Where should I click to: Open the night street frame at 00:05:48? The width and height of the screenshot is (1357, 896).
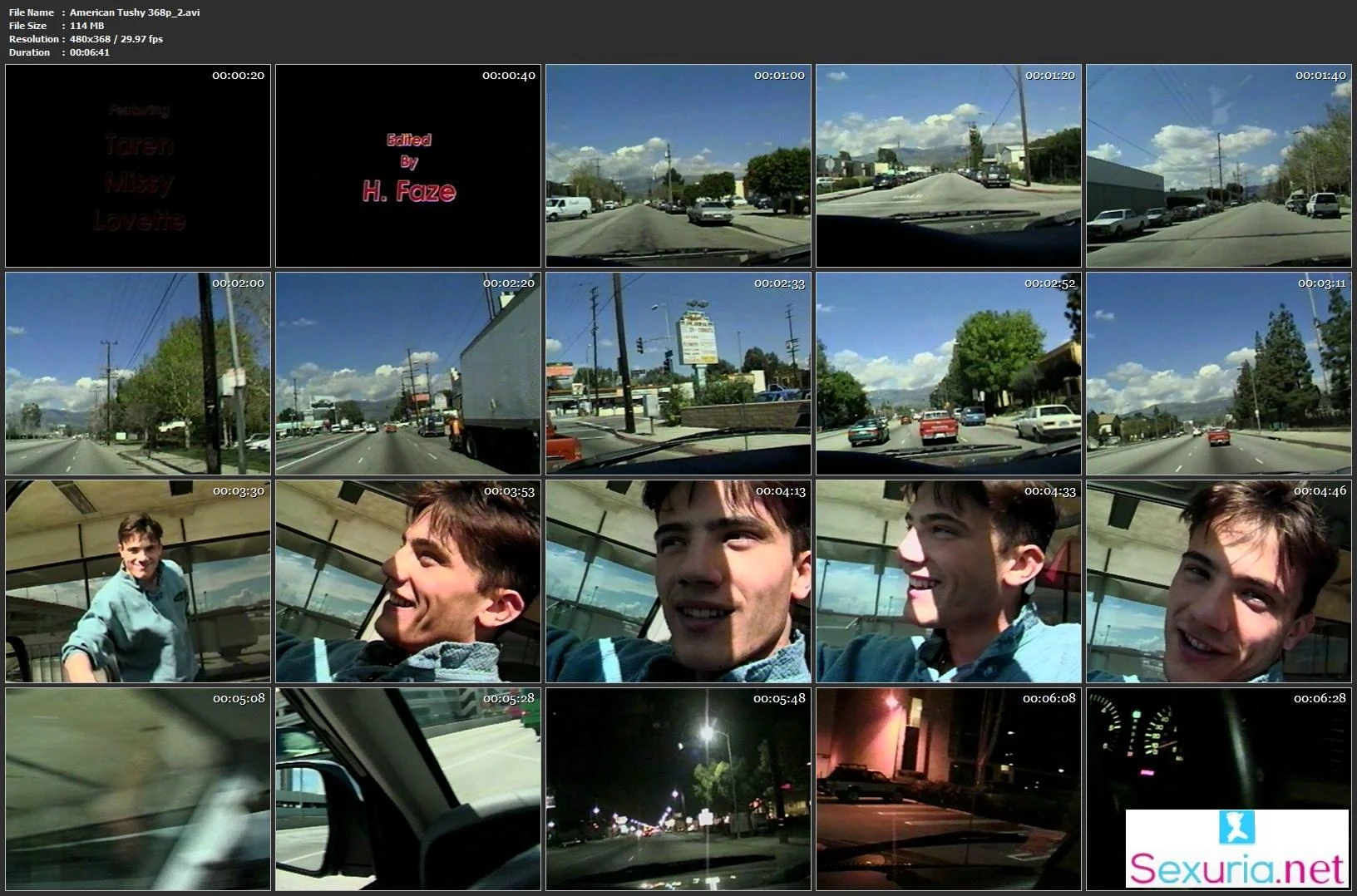[678, 789]
